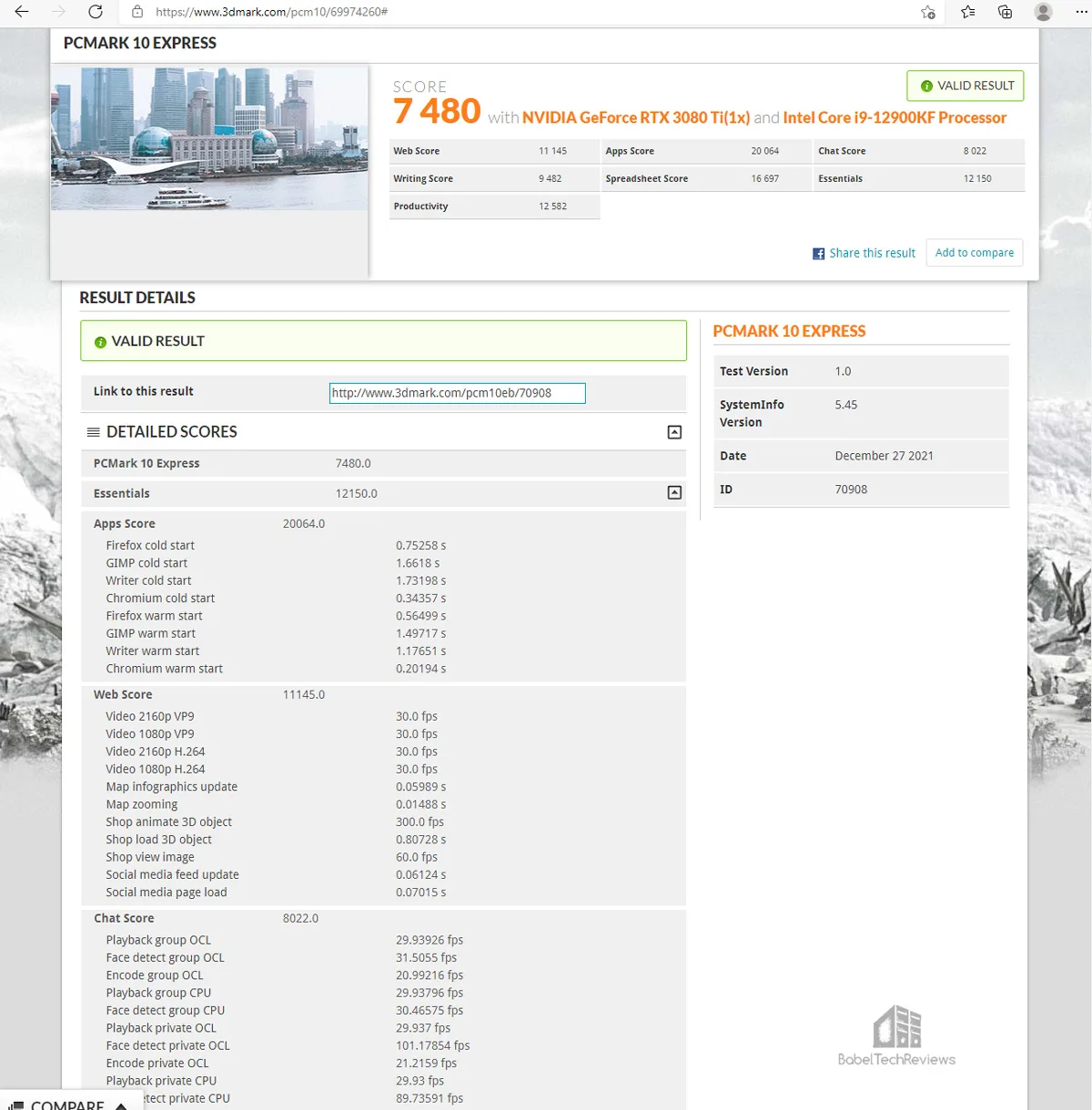Viewport: 1092px width, 1110px height.
Task: Open the browser Collections icon
Action: [1006, 12]
